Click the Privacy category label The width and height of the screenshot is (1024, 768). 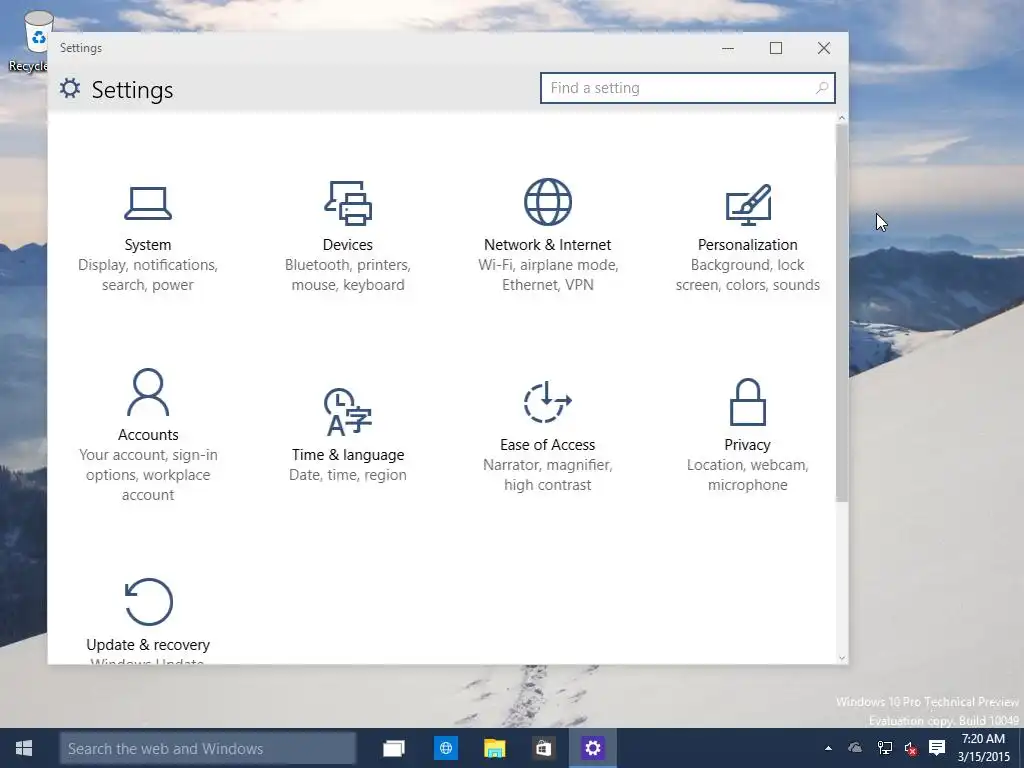[x=748, y=445]
